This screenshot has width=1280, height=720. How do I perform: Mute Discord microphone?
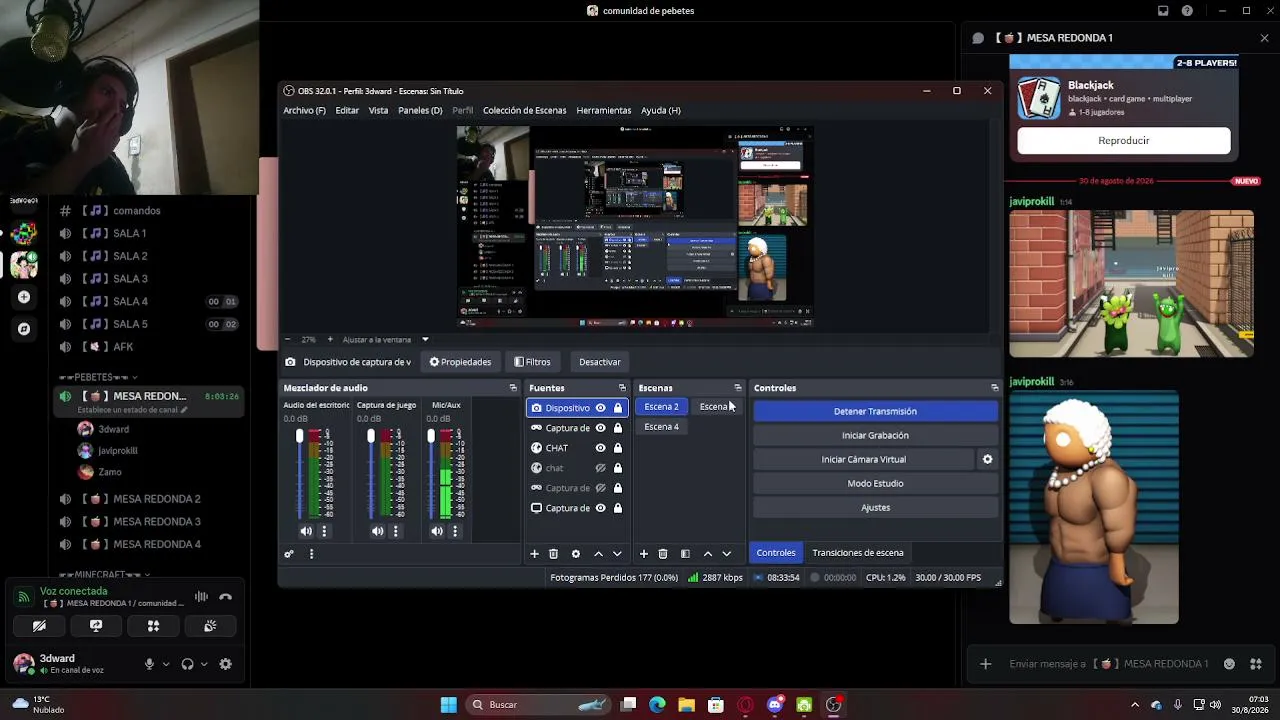click(x=149, y=664)
